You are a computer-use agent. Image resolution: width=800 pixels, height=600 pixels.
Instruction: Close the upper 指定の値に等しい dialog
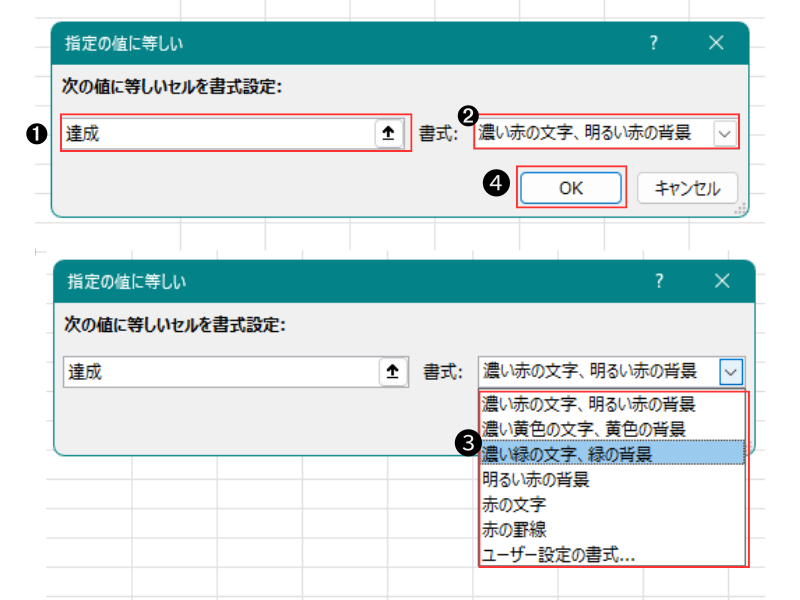[716, 42]
